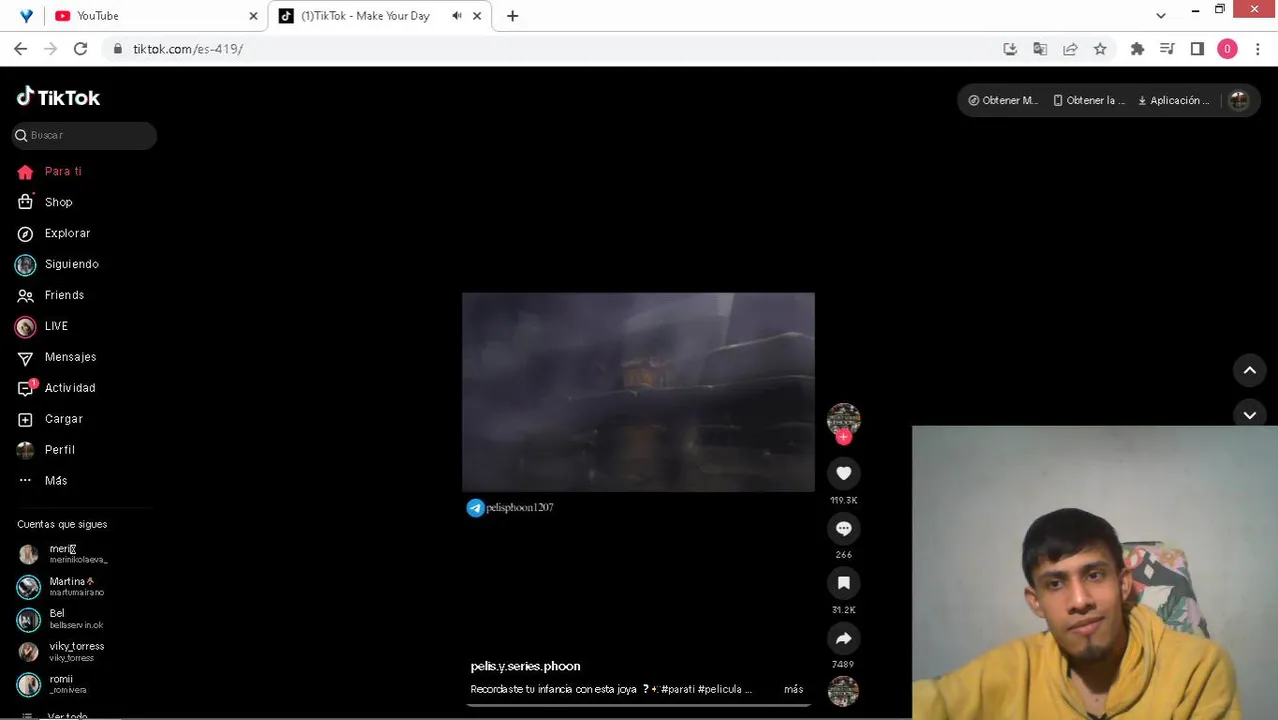Close the TikTok browser tab
The height and width of the screenshot is (720, 1278).
(x=477, y=16)
